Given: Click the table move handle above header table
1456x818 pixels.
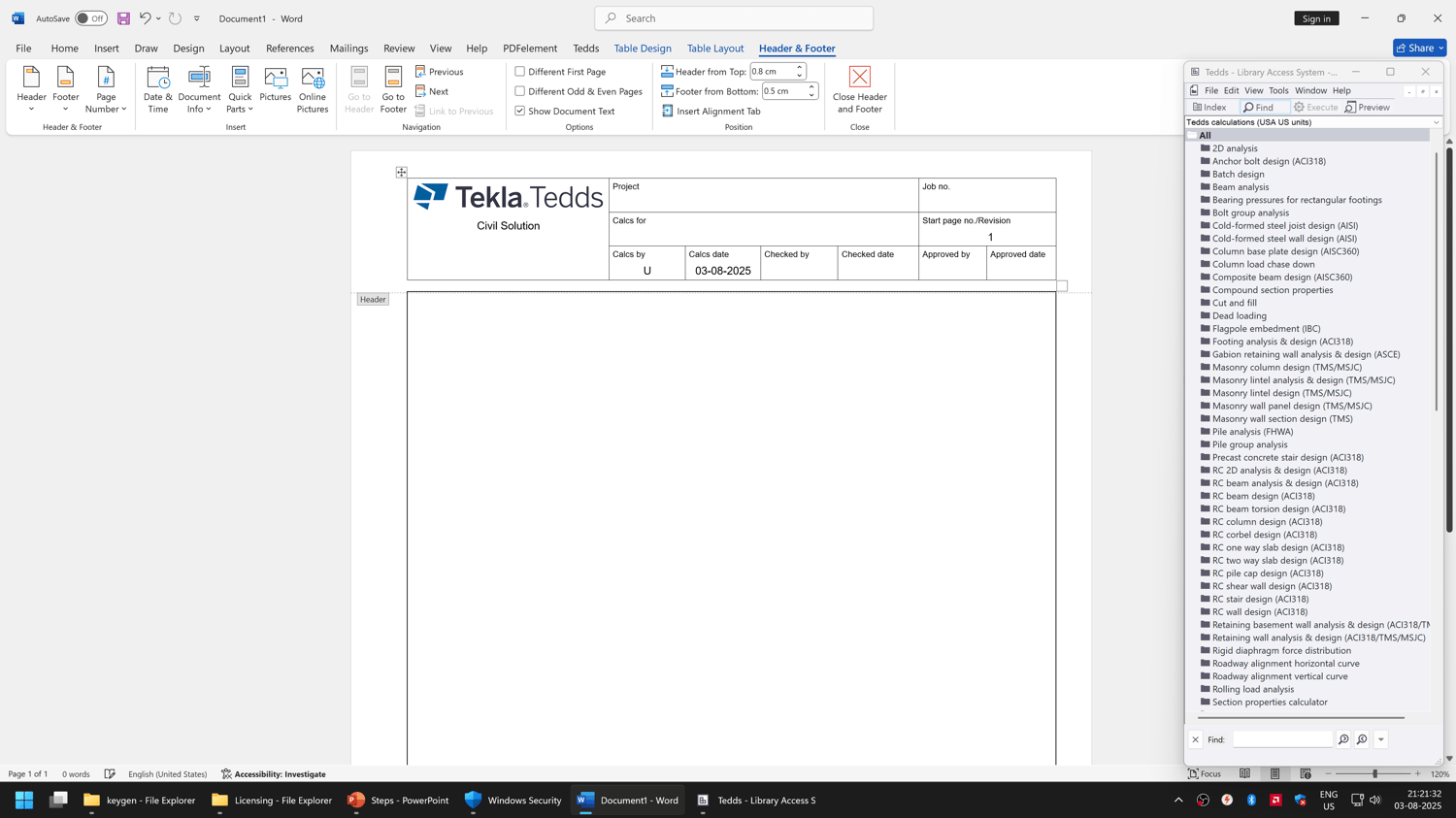Looking at the screenshot, I should pos(401,172).
